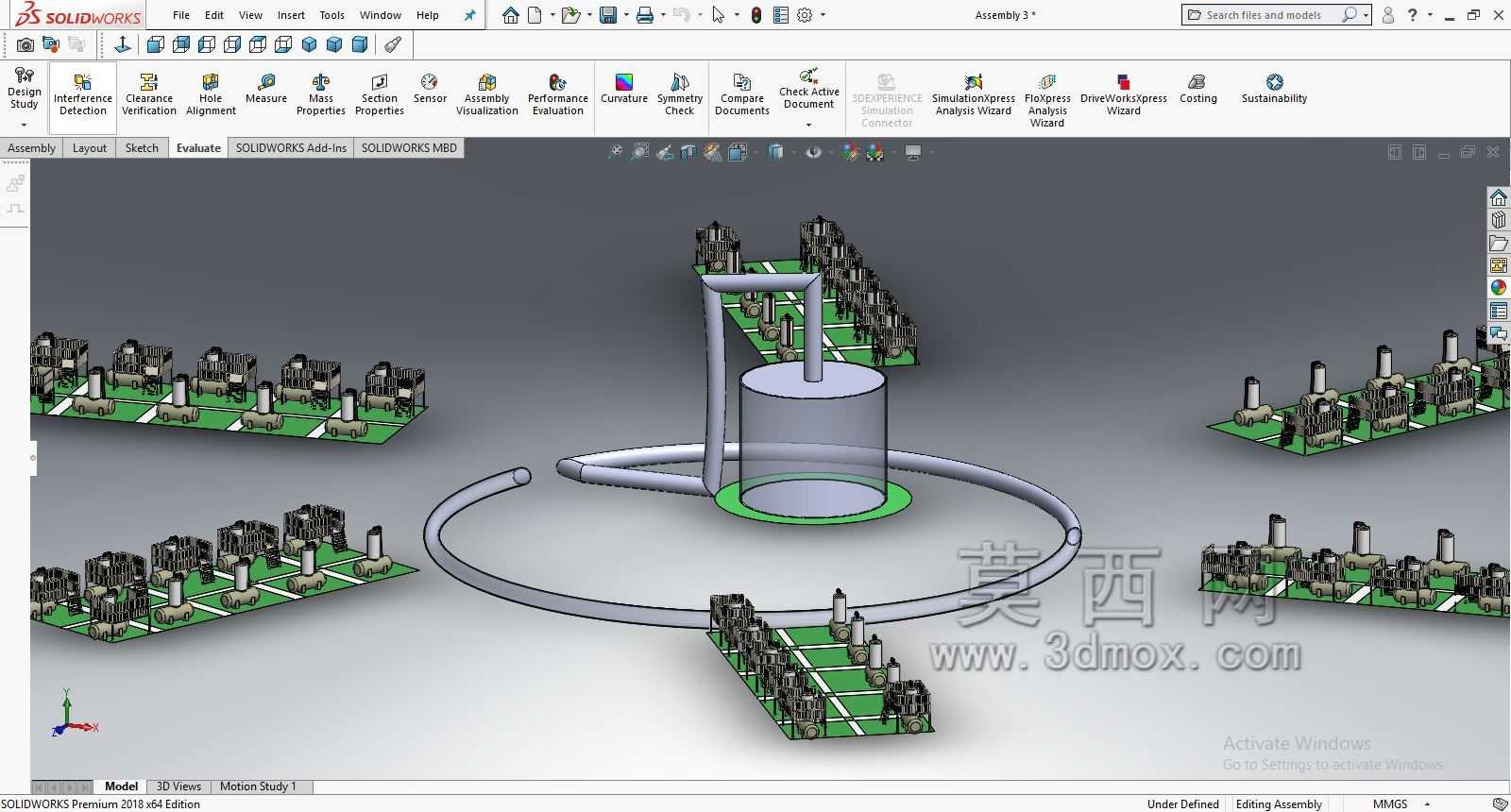
Task: Click Edit Appearance color wheel in view toolbar
Action: click(851, 152)
